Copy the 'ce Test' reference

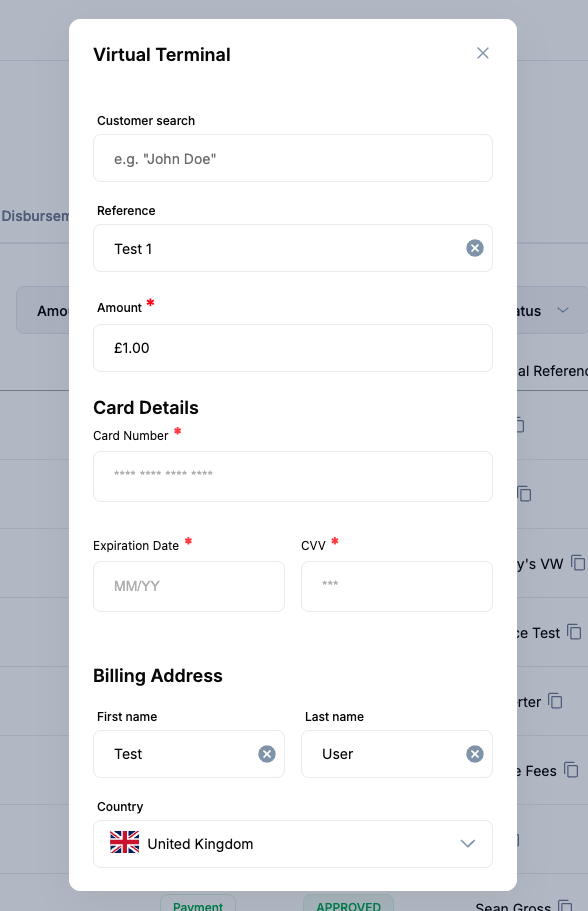(x=574, y=632)
